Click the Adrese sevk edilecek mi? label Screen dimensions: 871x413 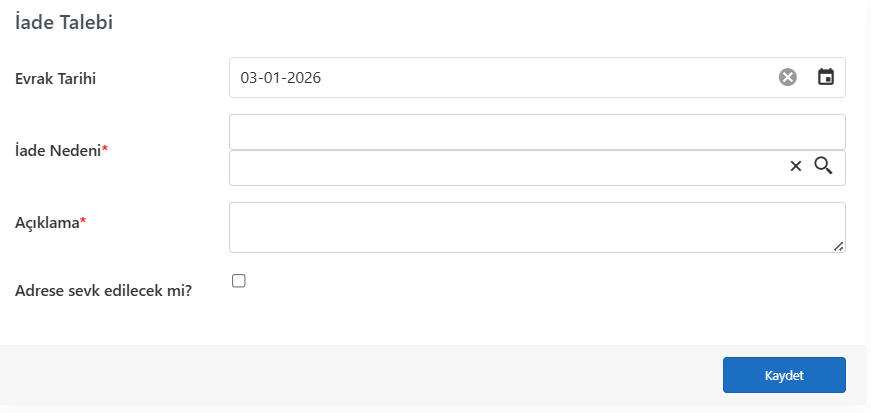point(103,291)
